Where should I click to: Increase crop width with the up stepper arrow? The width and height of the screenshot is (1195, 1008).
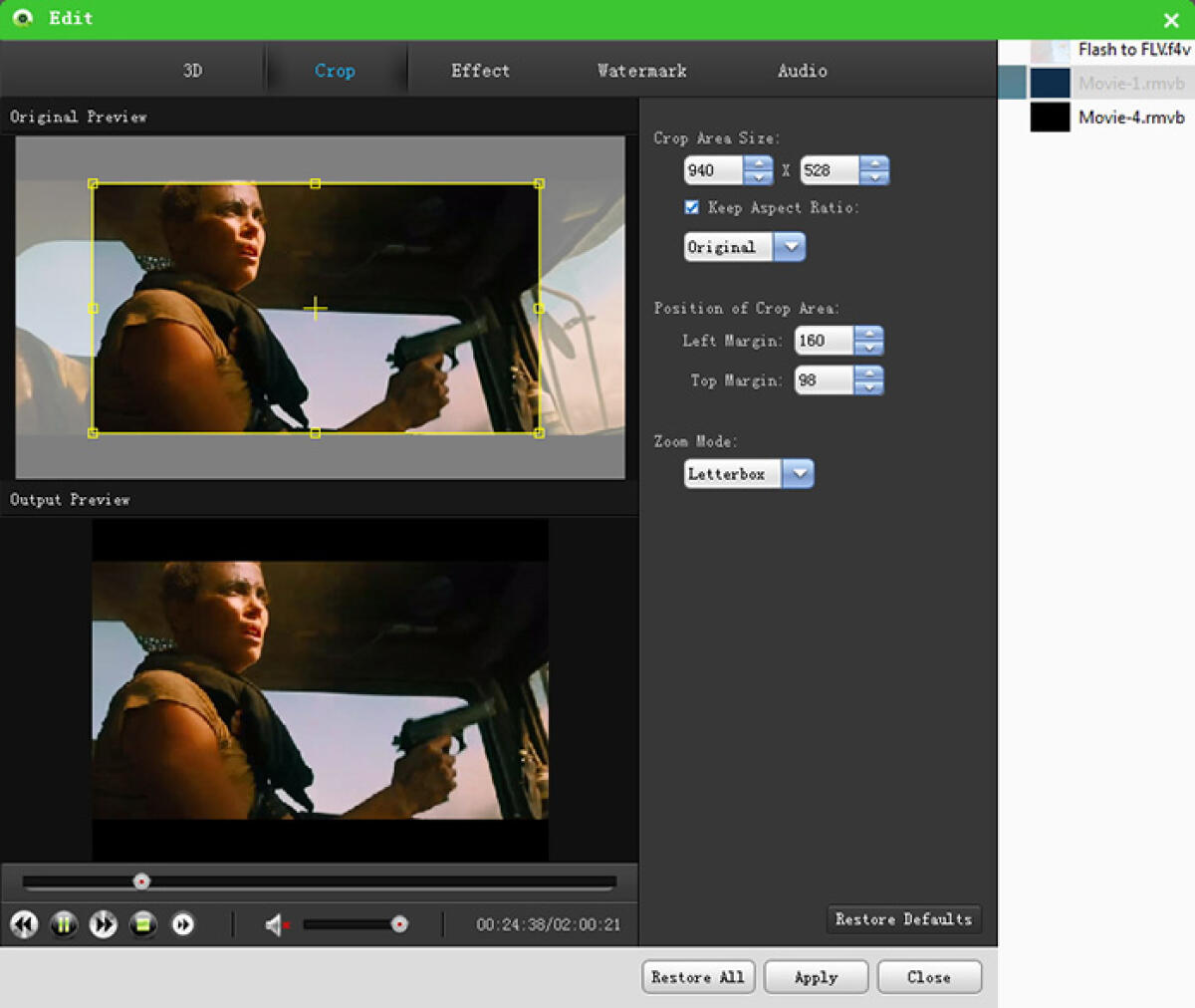(x=758, y=164)
